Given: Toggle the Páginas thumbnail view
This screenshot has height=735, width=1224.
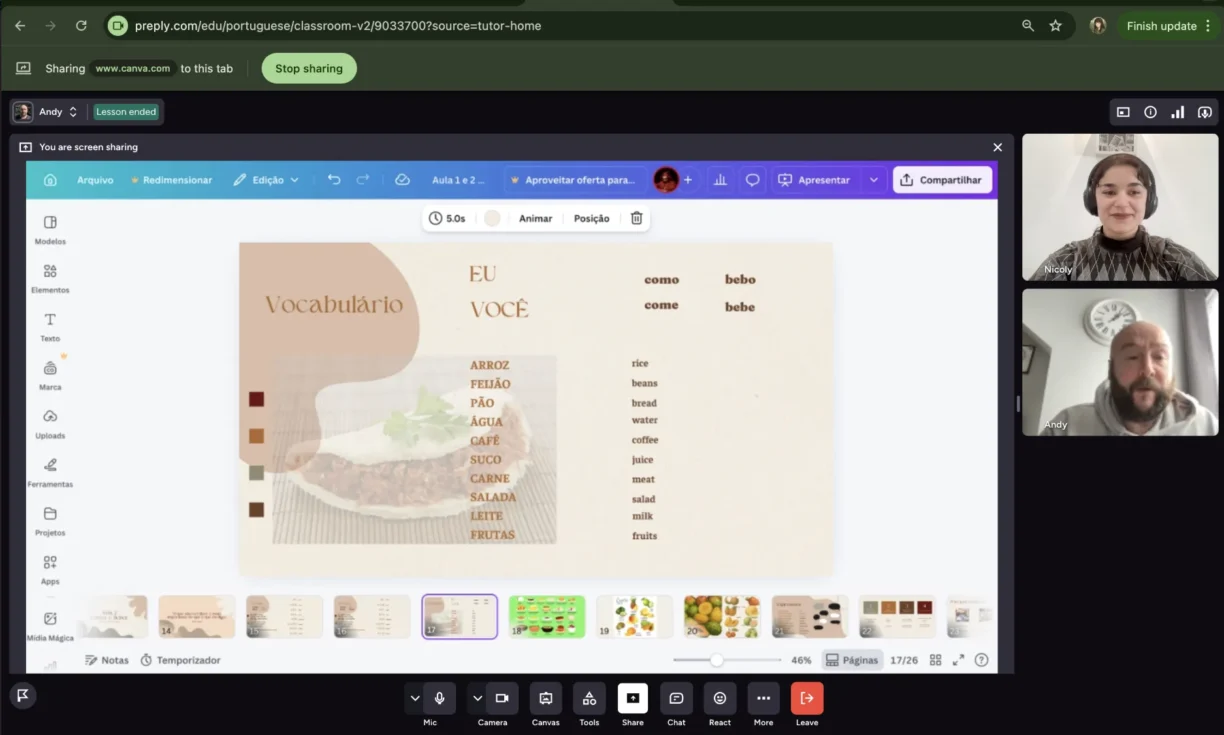Looking at the screenshot, I should (852, 660).
